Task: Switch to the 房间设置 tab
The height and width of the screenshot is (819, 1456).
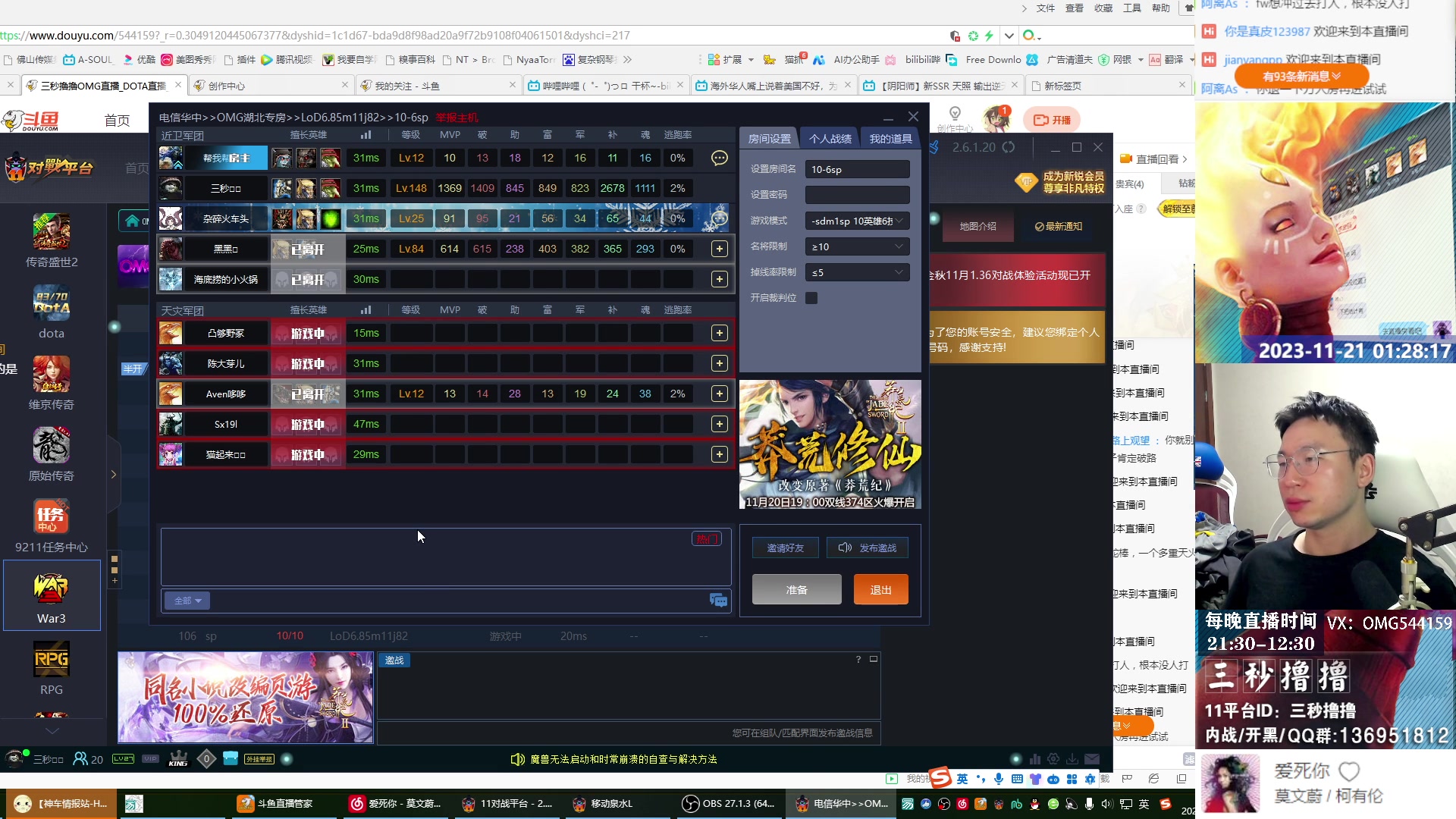Action: click(x=769, y=139)
